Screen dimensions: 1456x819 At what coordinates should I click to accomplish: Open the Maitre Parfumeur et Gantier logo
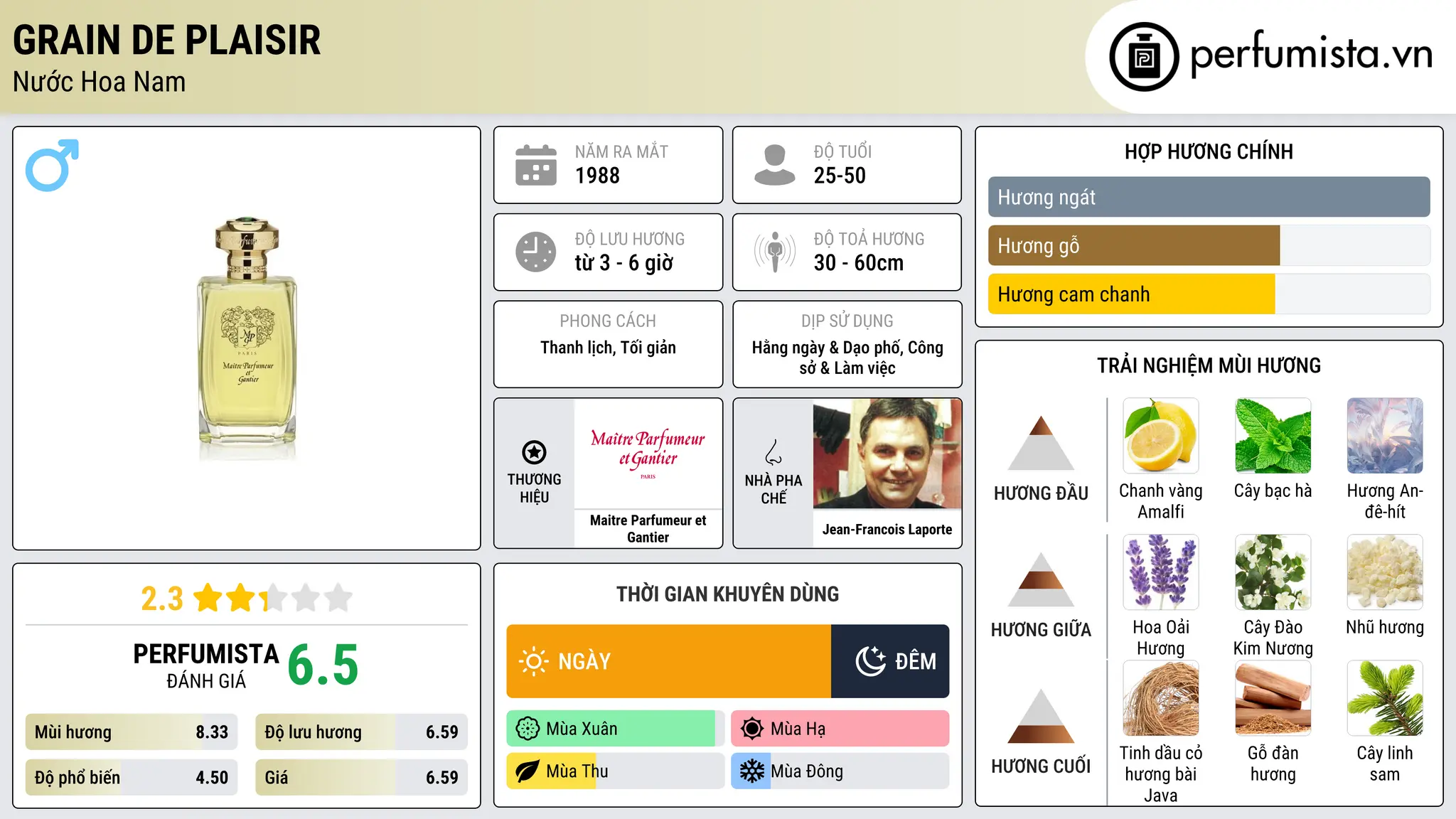coord(648,453)
